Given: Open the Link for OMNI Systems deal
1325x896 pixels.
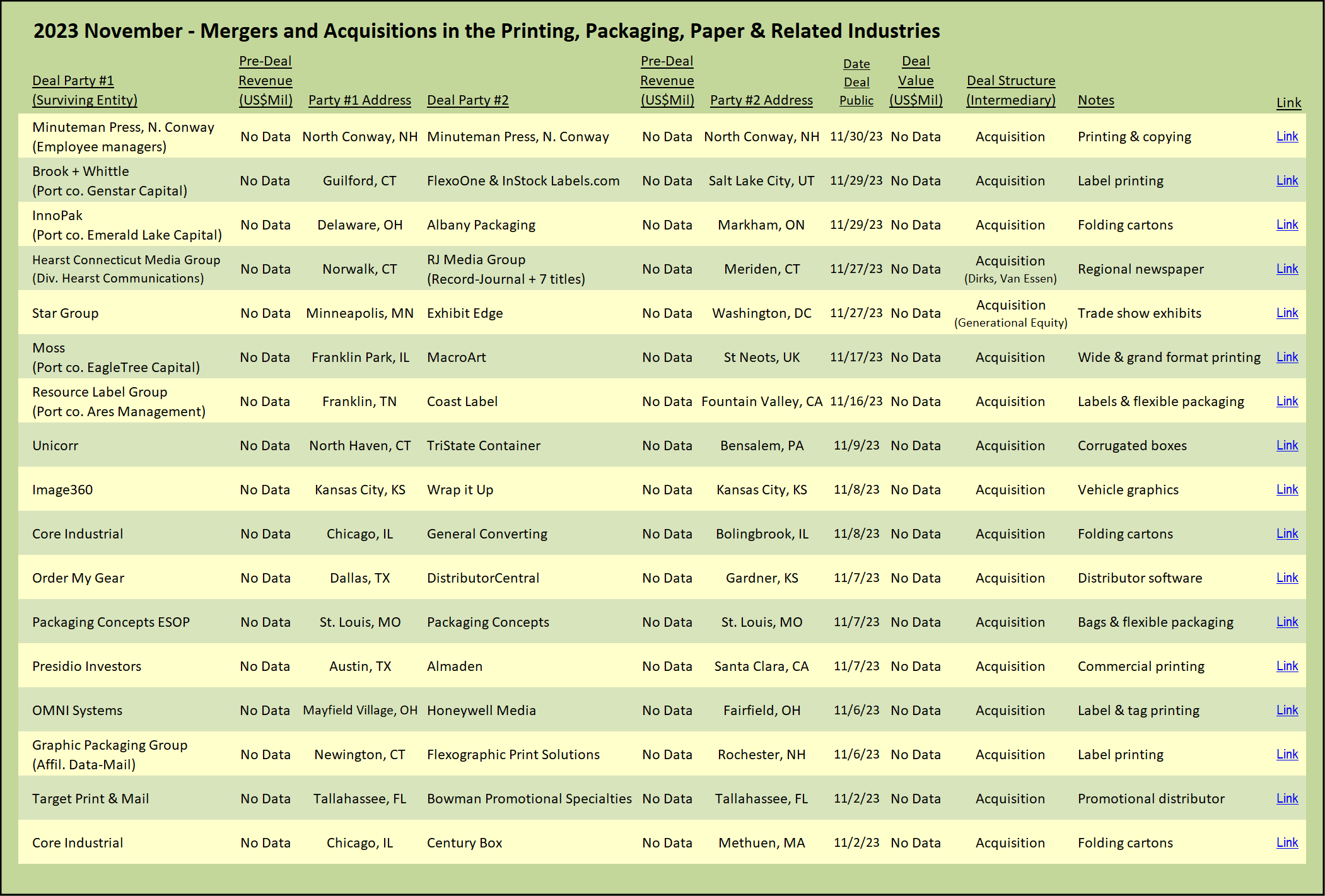Looking at the screenshot, I should tap(1287, 710).
